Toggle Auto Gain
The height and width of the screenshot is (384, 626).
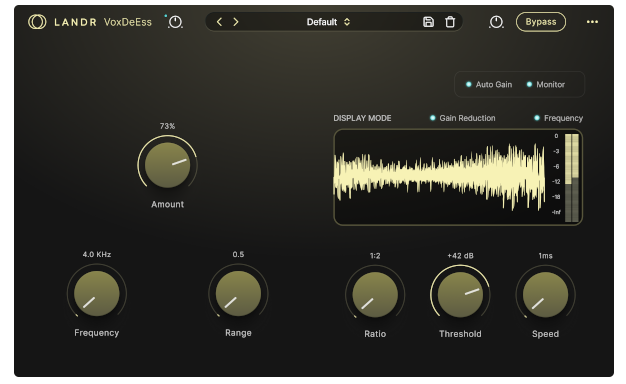(489, 85)
